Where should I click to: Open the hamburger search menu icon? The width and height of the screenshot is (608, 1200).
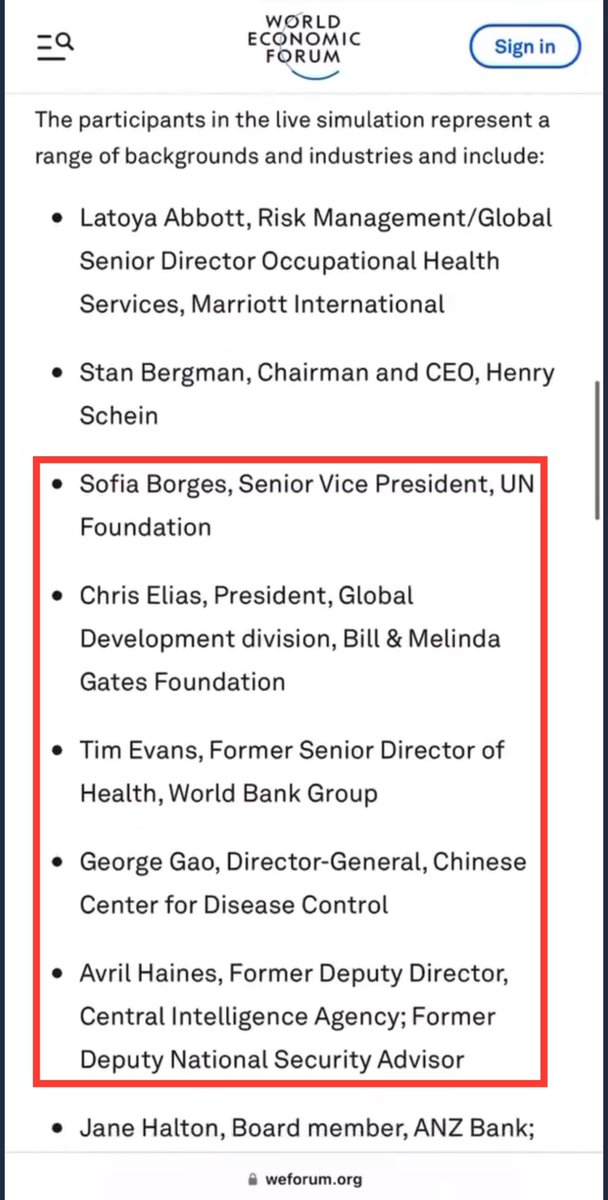[x=55, y=46]
